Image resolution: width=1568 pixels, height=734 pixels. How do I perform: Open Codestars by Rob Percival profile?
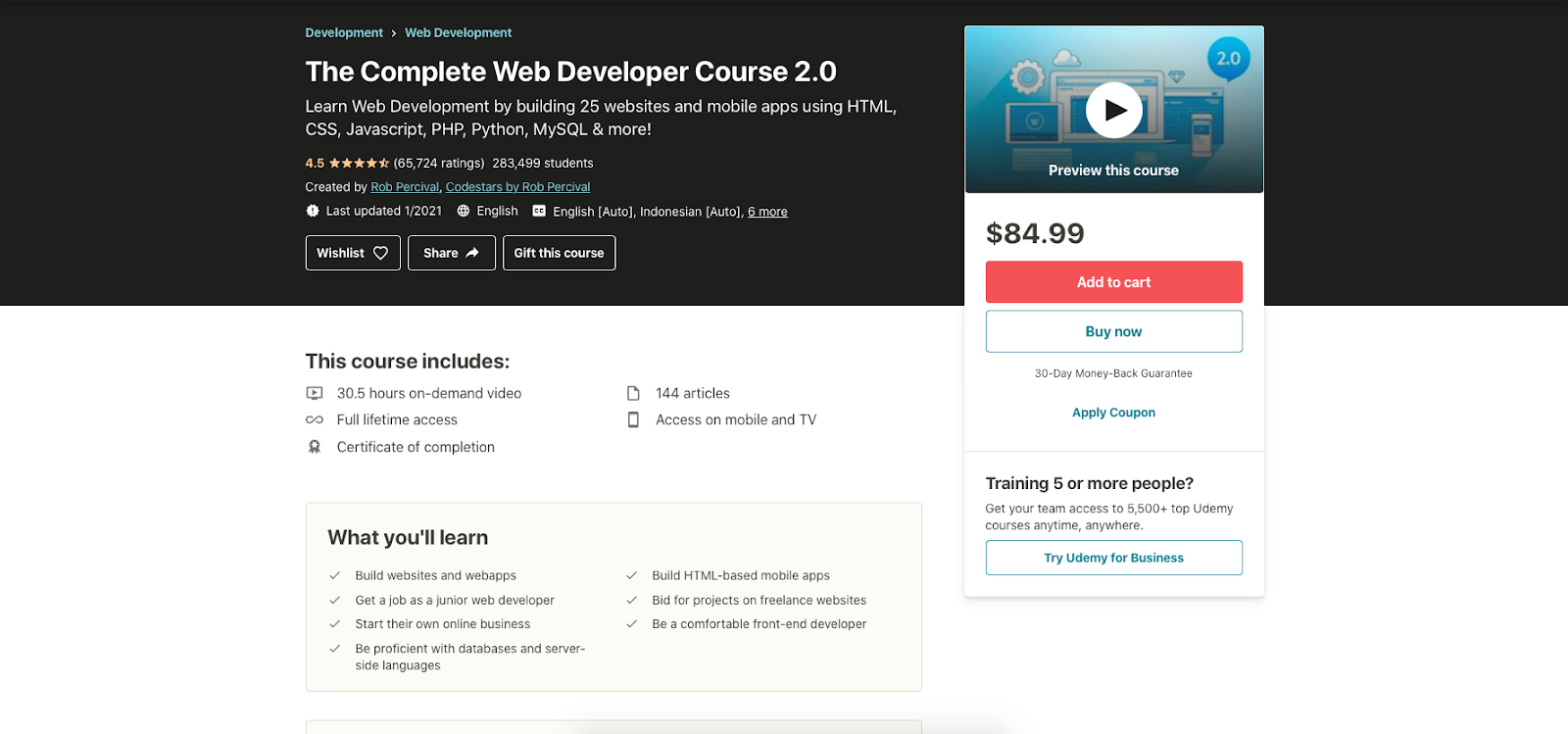click(x=517, y=187)
